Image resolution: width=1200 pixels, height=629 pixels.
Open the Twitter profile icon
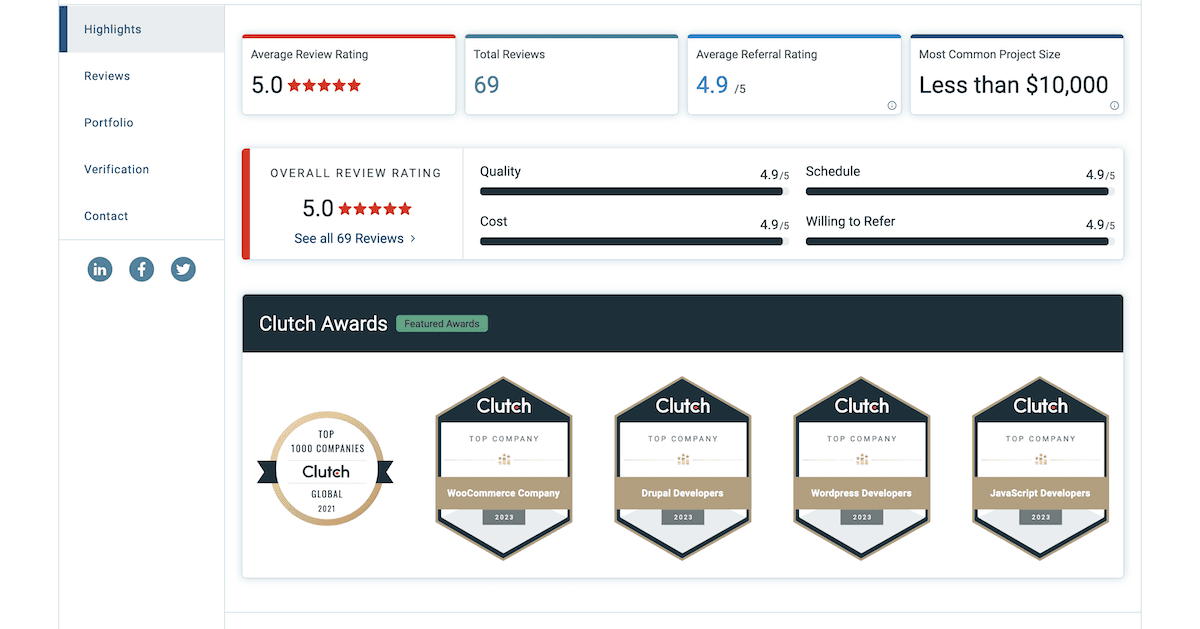183,269
